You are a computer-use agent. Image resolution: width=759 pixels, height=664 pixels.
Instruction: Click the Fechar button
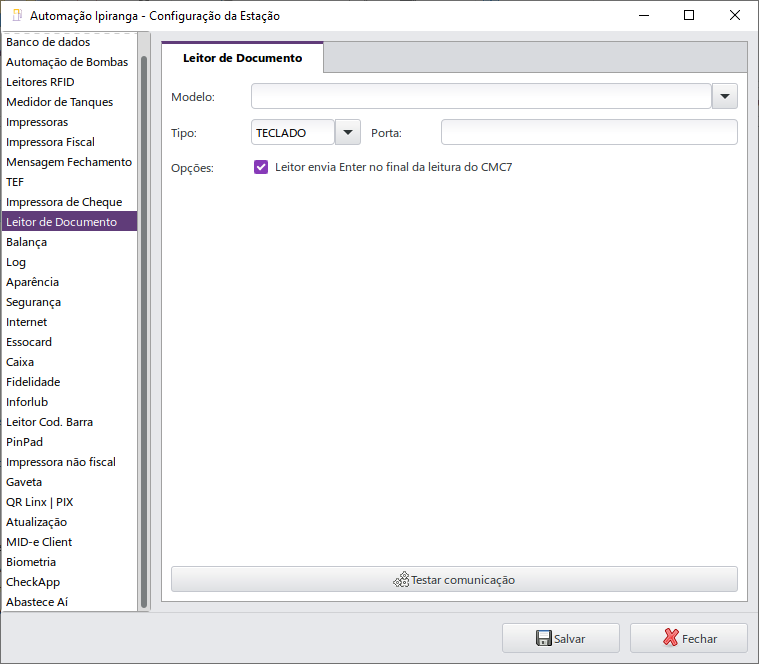pos(689,638)
